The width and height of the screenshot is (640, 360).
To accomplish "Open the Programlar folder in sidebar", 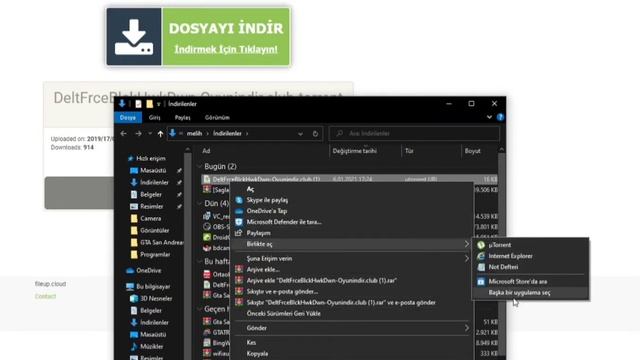I will [x=155, y=254].
